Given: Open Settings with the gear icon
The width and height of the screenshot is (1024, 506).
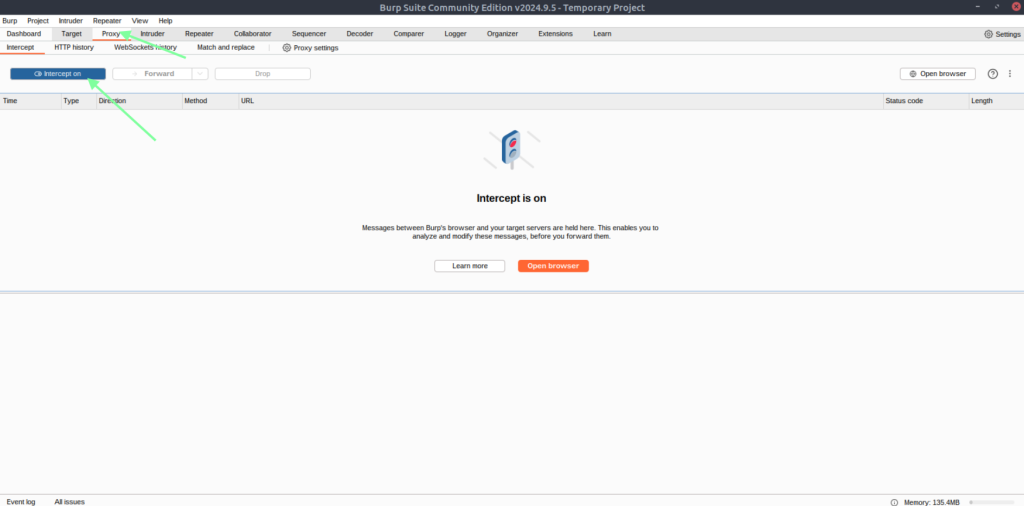Looking at the screenshot, I should tap(988, 34).
